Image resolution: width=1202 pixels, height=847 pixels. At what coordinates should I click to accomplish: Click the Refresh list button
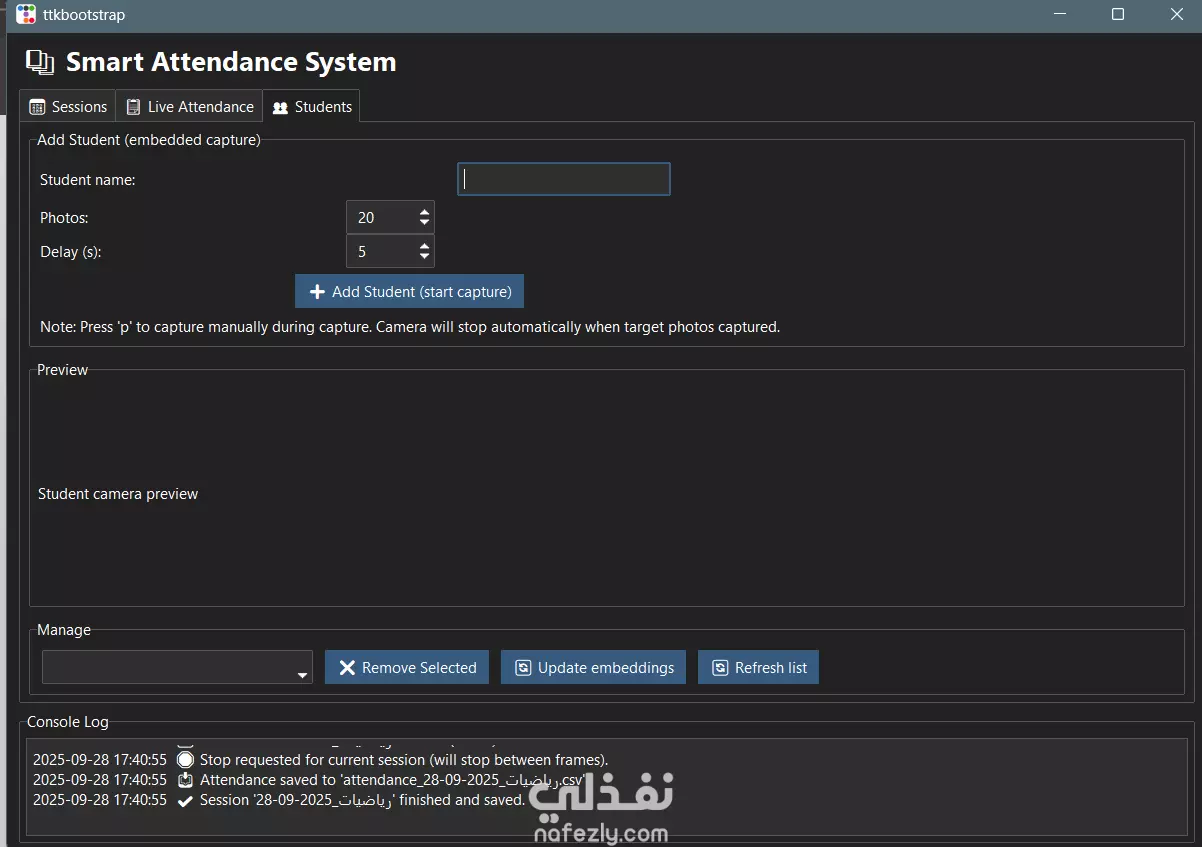pyautogui.click(x=758, y=667)
